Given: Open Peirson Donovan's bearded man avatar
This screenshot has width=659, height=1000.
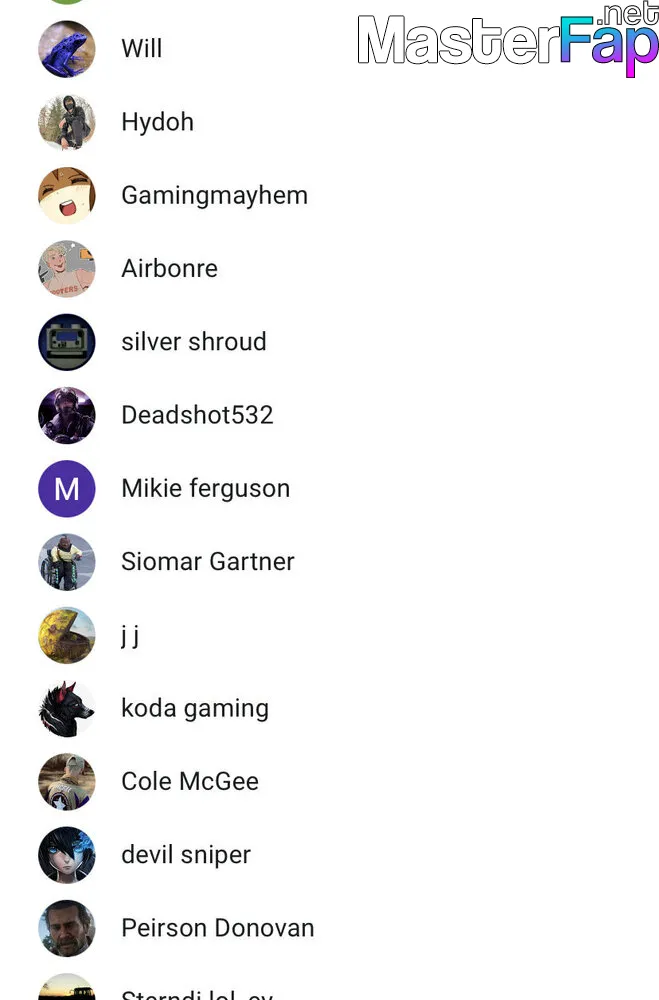Looking at the screenshot, I should tap(67, 929).
